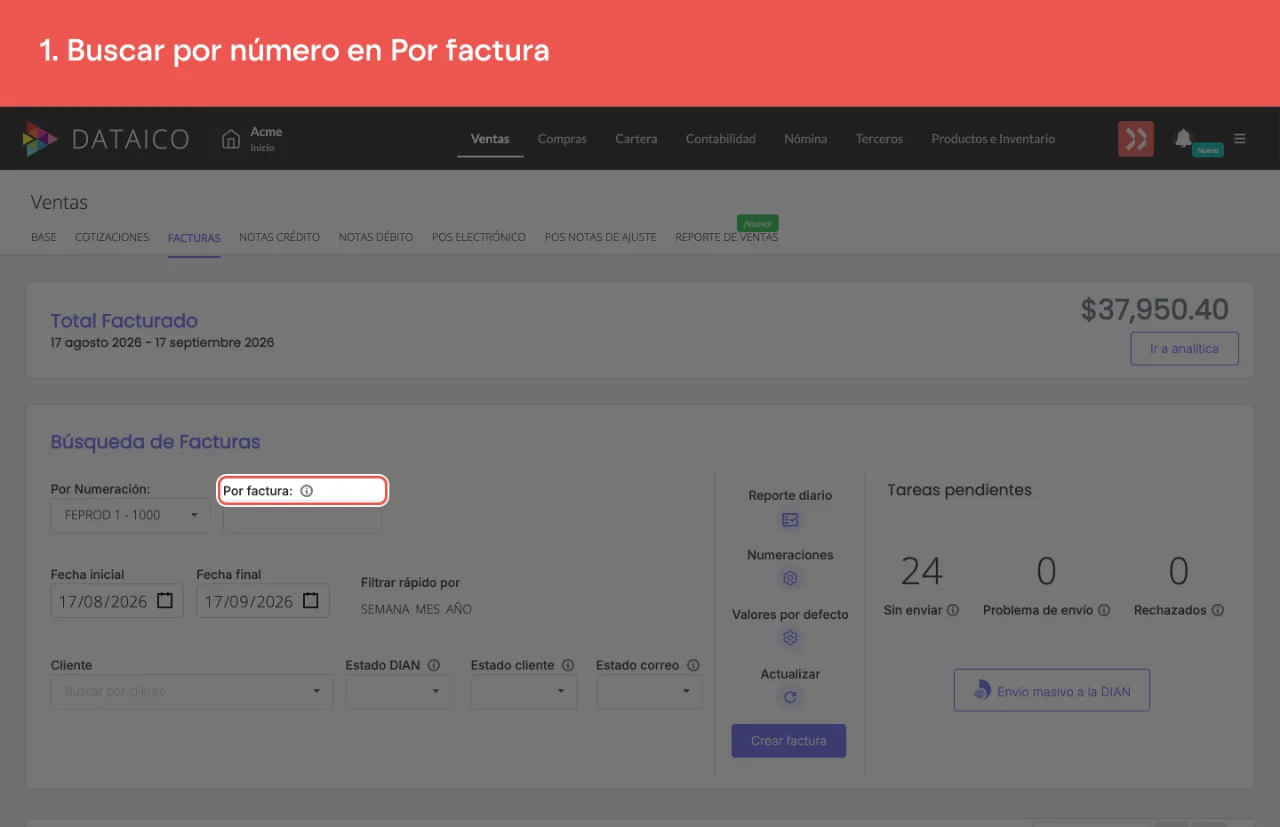Viewport: 1280px width, 827px height.
Task: Click the Ir a analítica button
Action: 1185,349
